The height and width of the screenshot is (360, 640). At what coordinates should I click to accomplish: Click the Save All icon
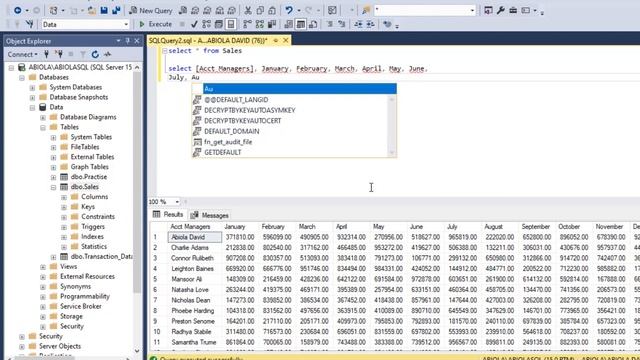tap(116, 10)
